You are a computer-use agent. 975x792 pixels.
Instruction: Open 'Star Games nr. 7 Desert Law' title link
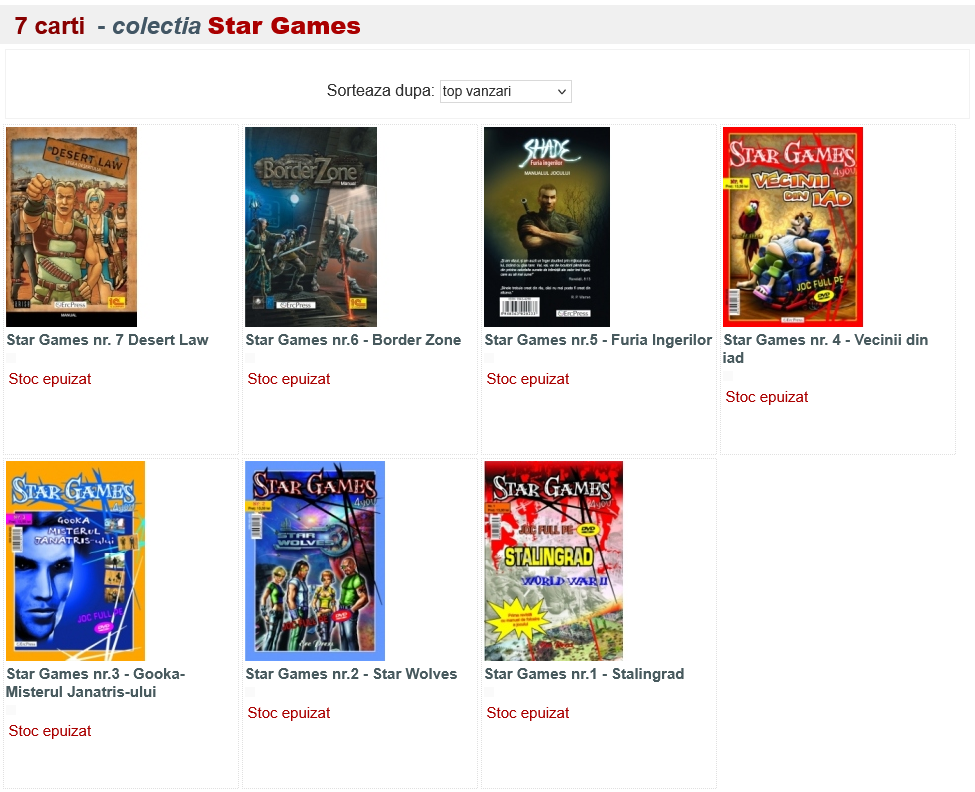[x=108, y=340]
